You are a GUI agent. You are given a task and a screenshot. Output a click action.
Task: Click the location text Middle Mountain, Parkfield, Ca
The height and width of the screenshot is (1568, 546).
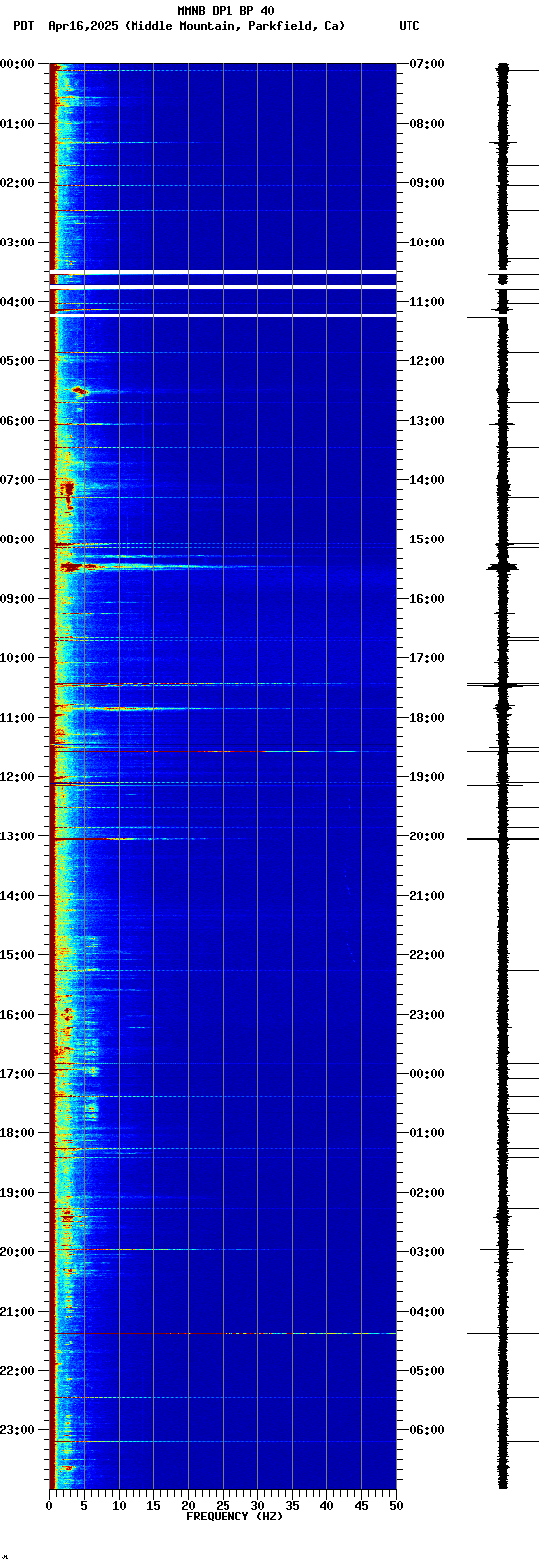pyautogui.click(x=234, y=26)
